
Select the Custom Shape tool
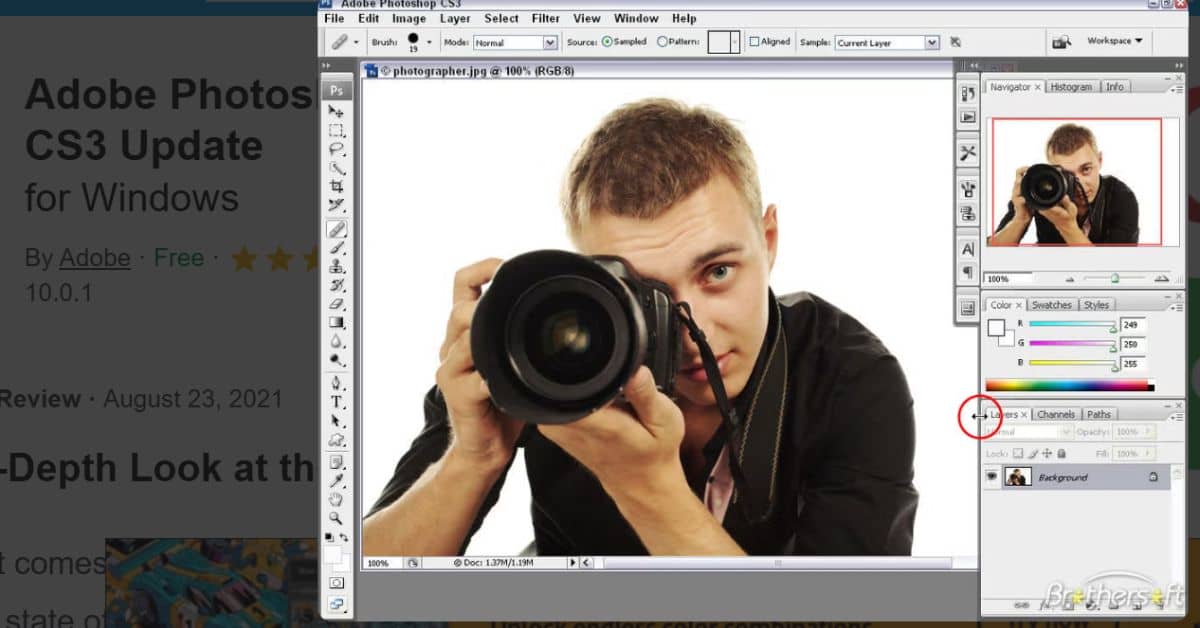pos(337,440)
